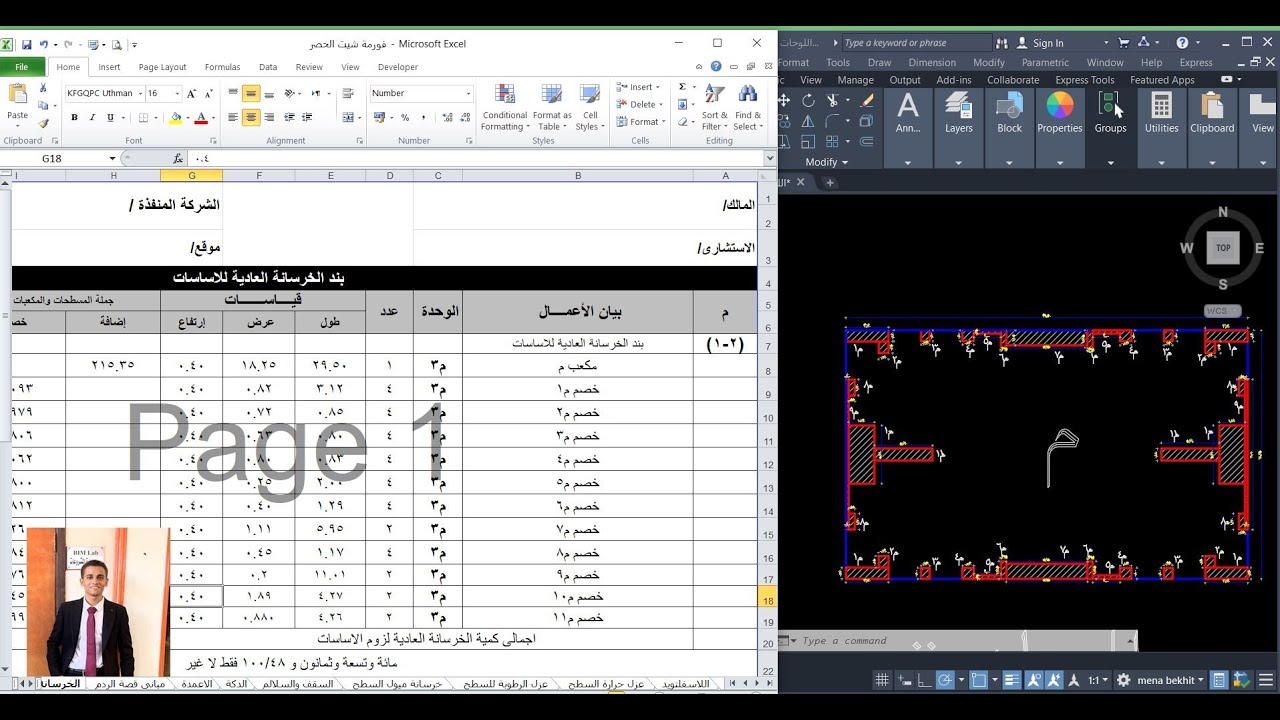Click the AutoSum sigma icon
1280x720 pixels.
(x=683, y=87)
